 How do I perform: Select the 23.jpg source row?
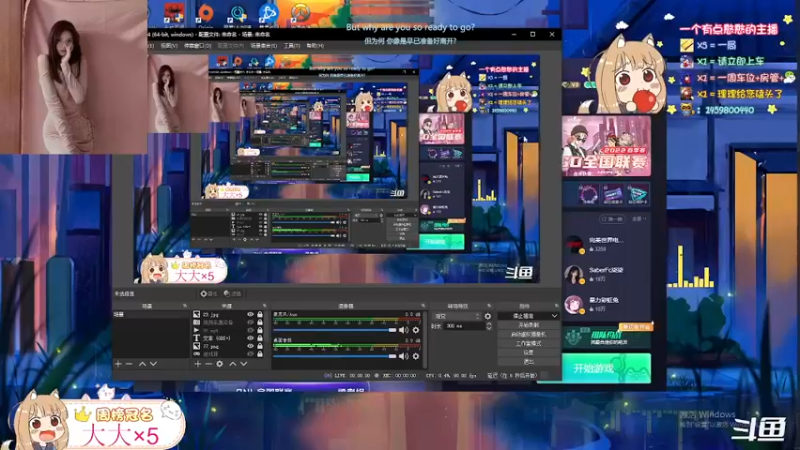tap(227, 315)
